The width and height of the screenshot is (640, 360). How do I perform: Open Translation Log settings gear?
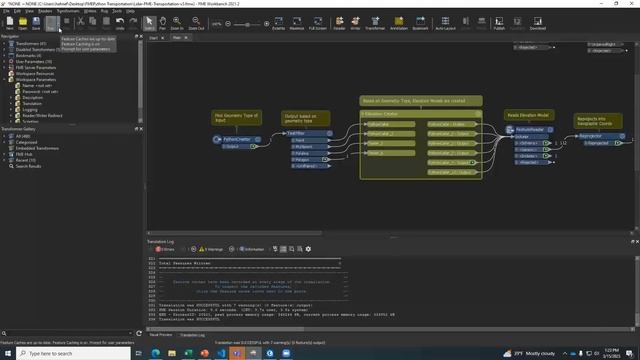[x=308, y=249]
